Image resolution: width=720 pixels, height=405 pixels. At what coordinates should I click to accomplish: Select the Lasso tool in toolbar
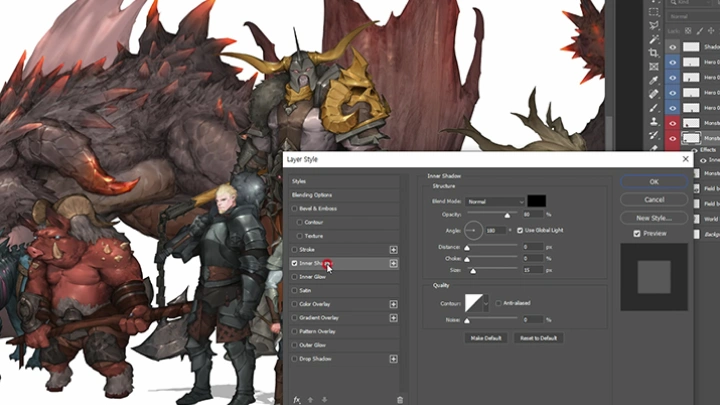pyautogui.click(x=654, y=25)
